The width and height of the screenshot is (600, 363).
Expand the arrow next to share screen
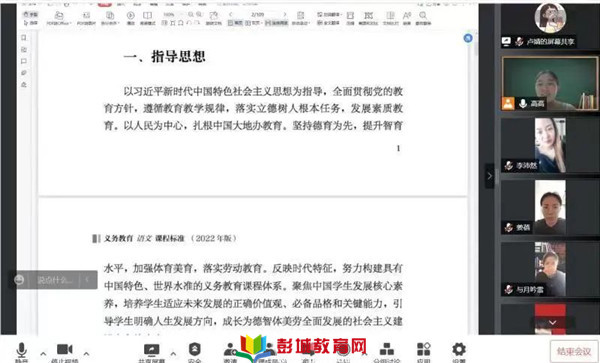click(x=173, y=353)
